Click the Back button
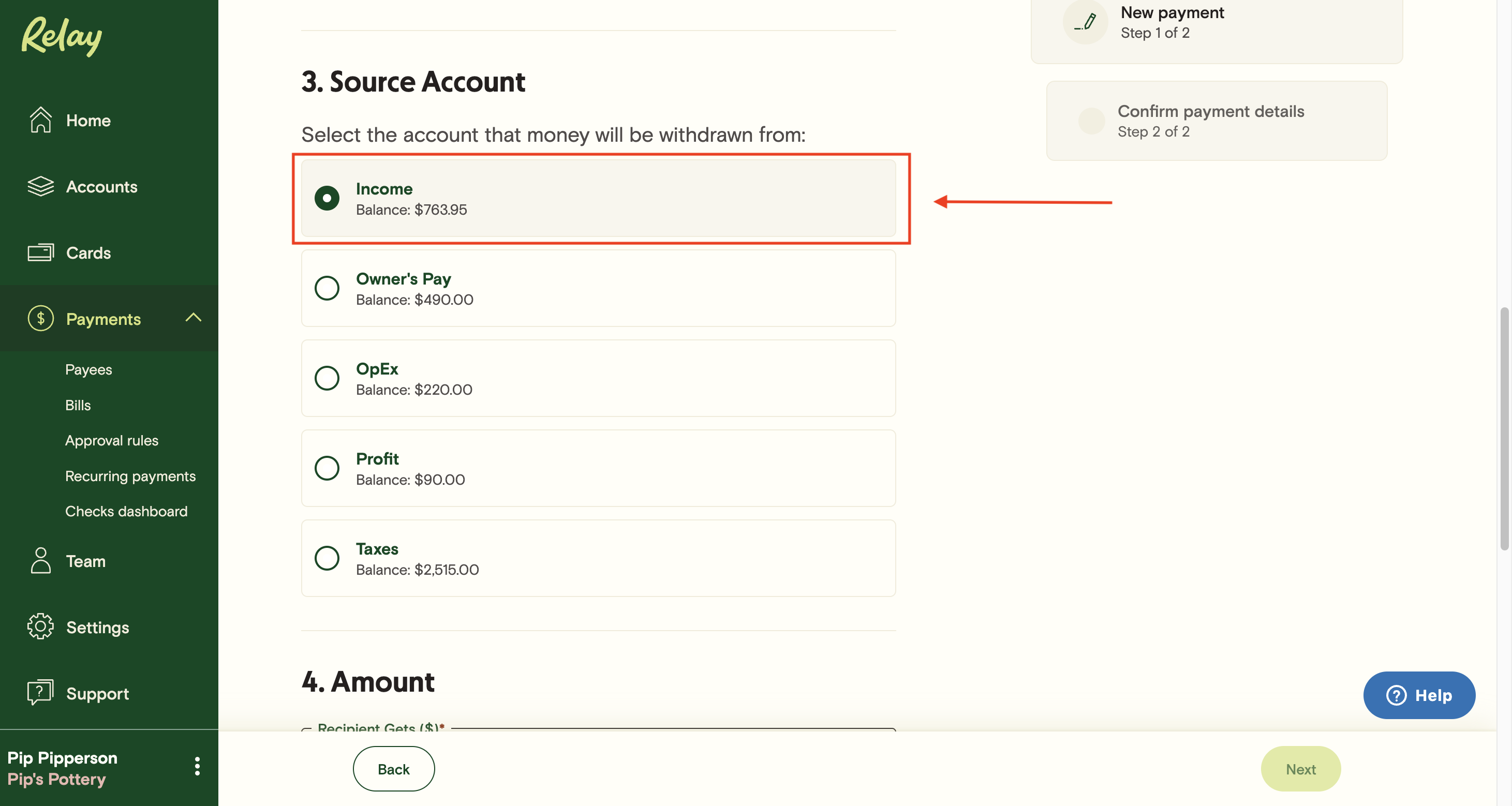The image size is (1512, 806). [x=393, y=768]
